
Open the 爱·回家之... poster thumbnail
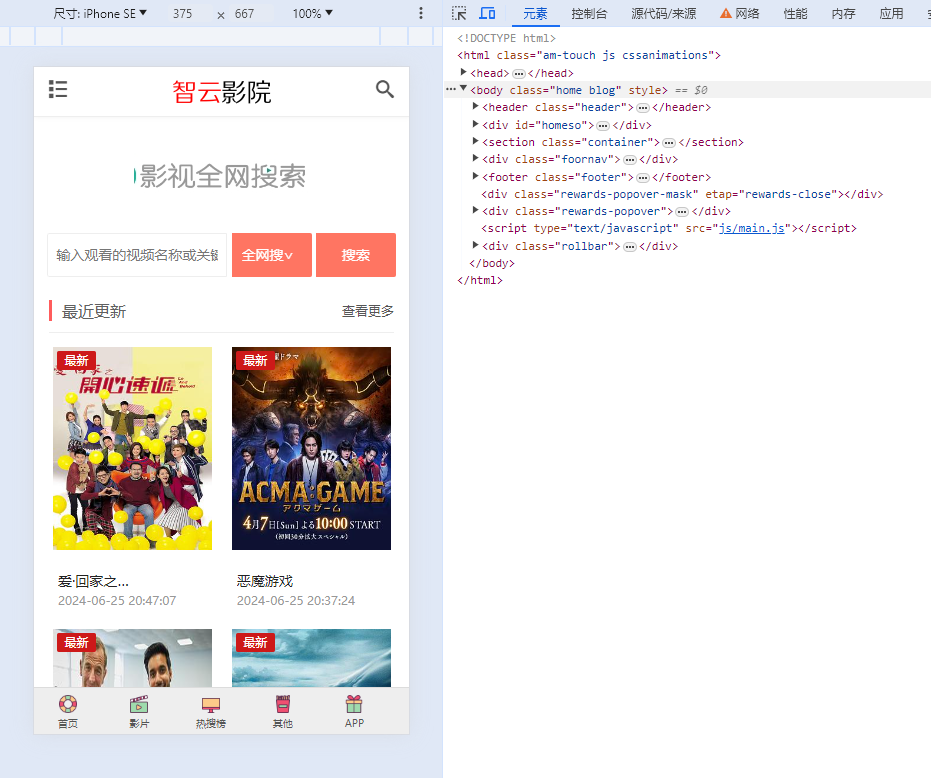(x=132, y=448)
